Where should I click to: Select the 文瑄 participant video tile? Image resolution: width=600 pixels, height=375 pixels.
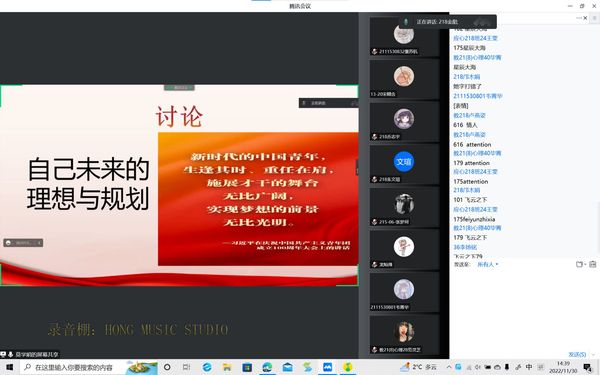[404, 164]
